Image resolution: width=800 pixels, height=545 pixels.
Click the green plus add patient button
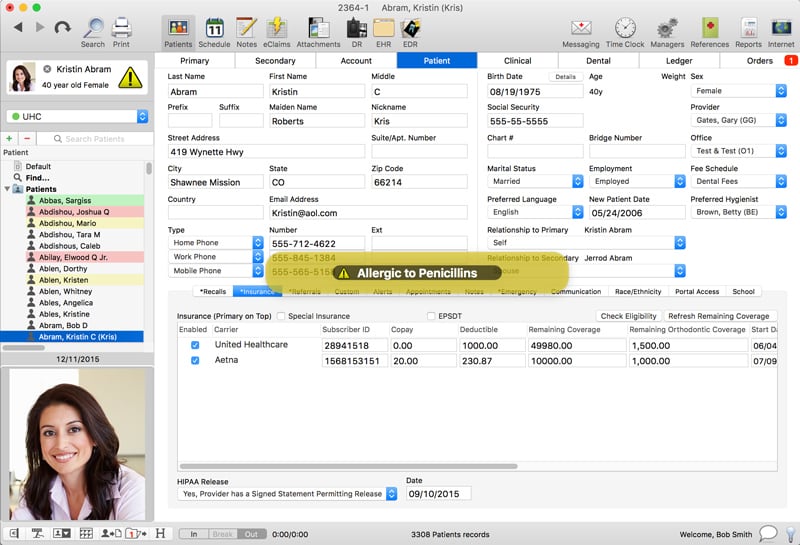9,138
